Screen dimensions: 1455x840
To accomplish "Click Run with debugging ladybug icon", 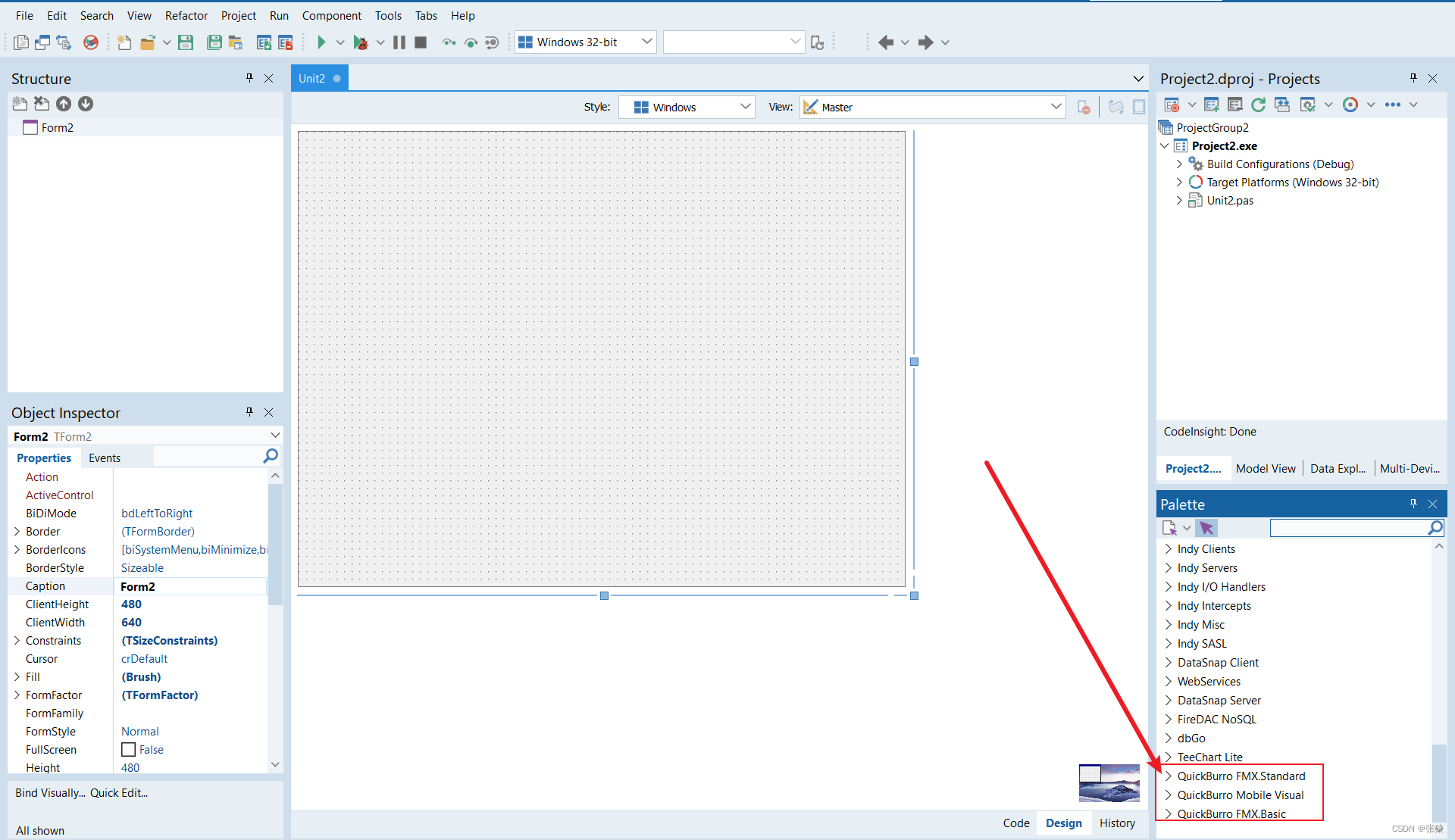I will 361,42.
